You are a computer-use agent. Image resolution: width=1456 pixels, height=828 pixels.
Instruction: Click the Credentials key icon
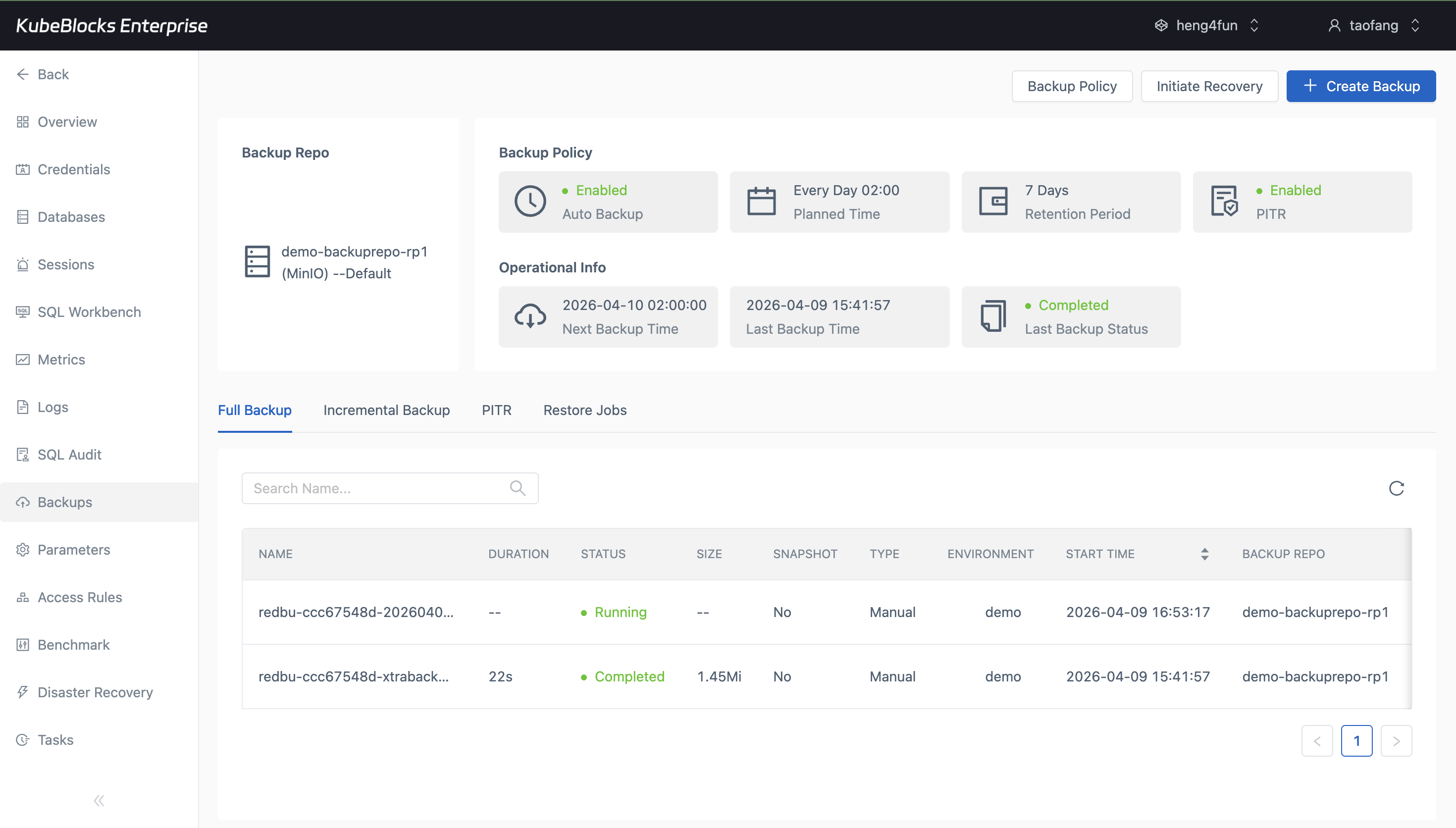(23, 169)
